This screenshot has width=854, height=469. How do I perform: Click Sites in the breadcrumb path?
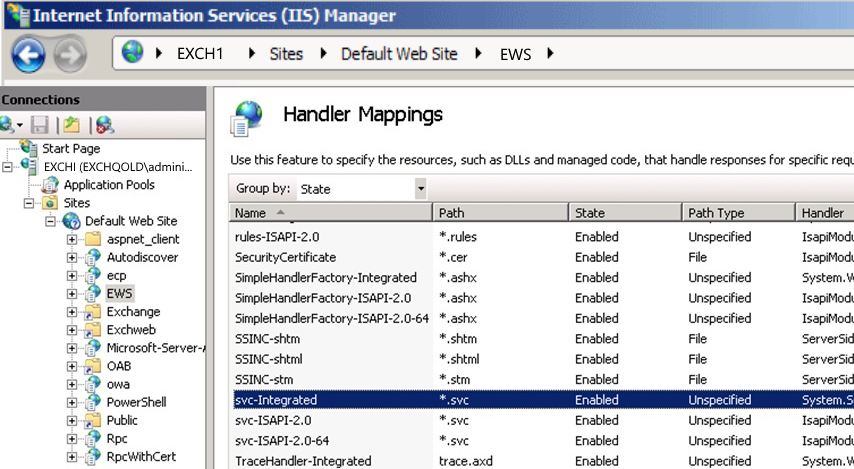286,53
